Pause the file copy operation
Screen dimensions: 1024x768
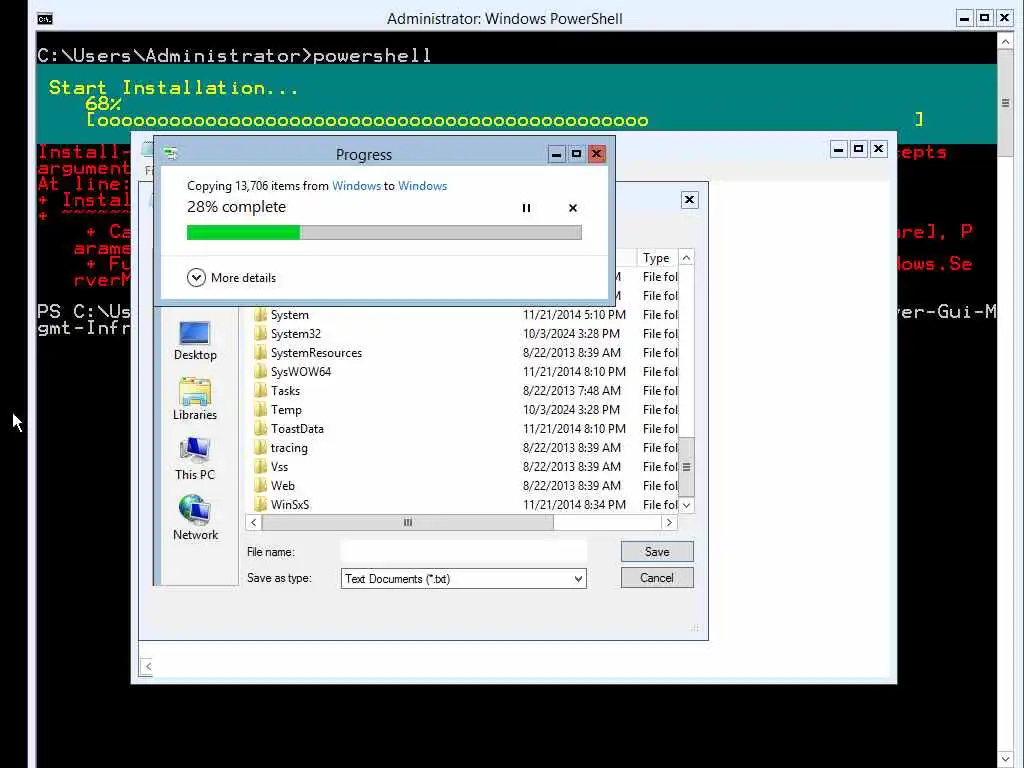click(x=526, y=208)
